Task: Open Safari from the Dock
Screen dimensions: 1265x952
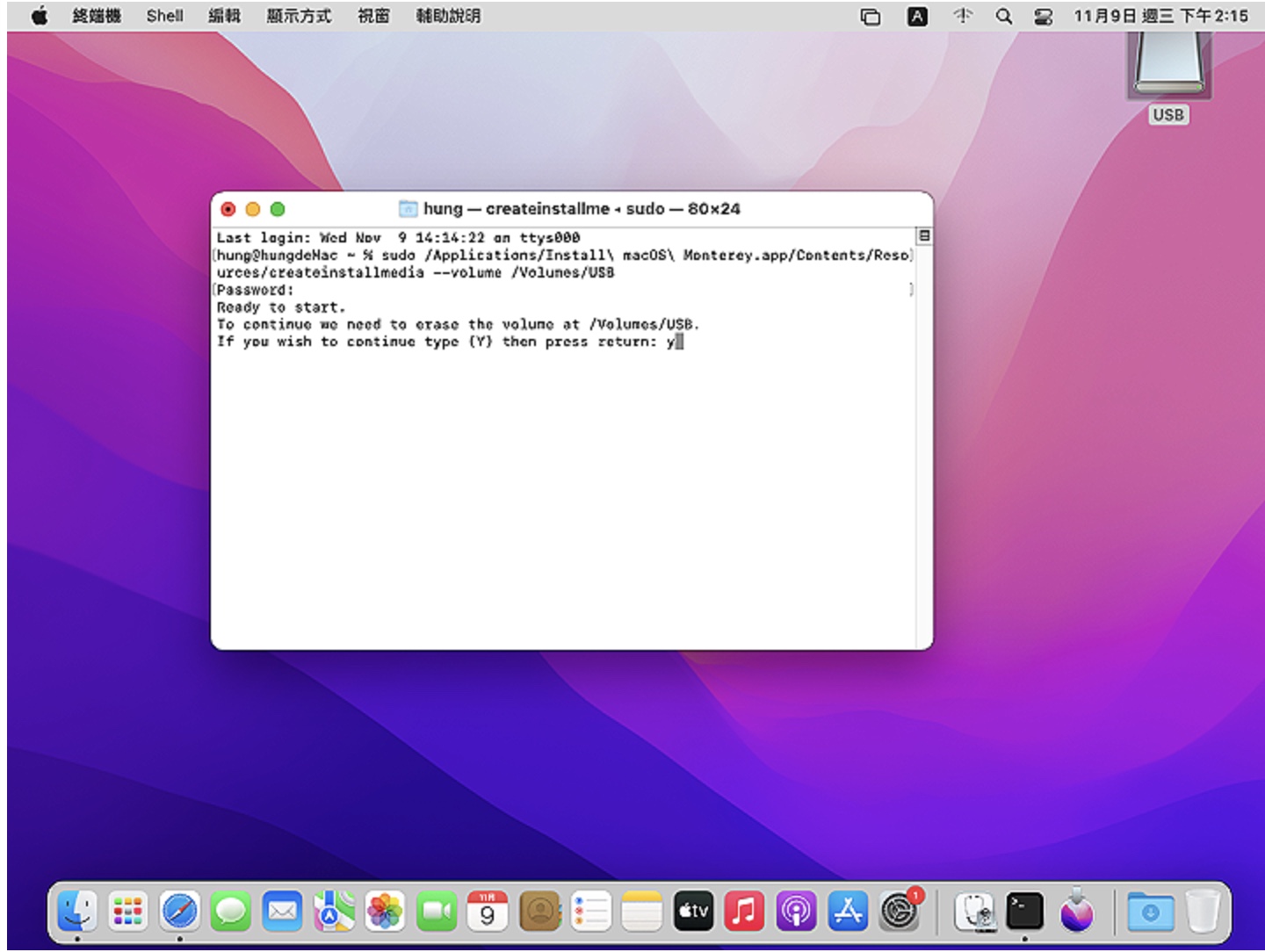Action: 179,911
